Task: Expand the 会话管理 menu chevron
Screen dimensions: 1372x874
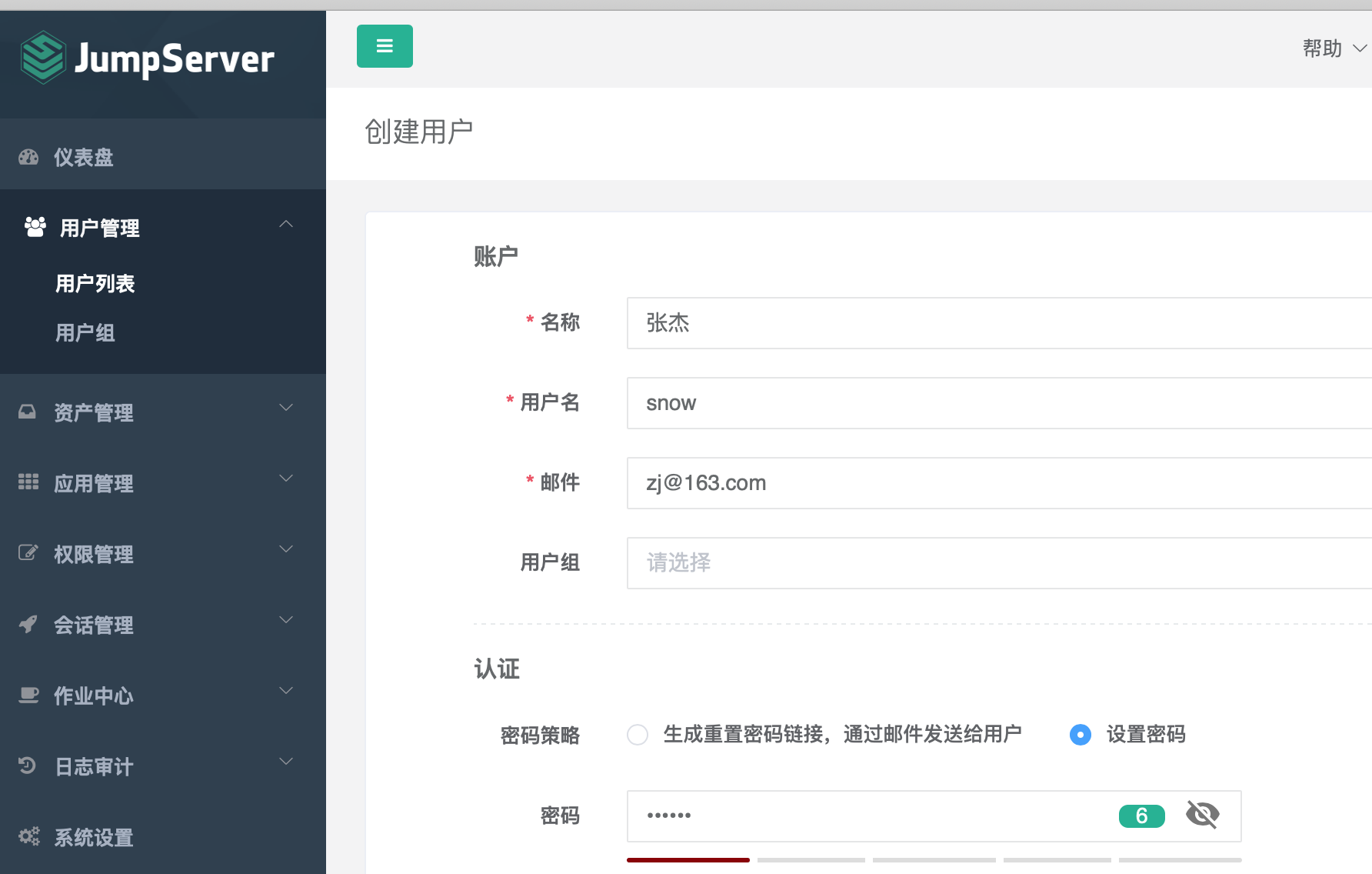Action: tap(286, 620)
